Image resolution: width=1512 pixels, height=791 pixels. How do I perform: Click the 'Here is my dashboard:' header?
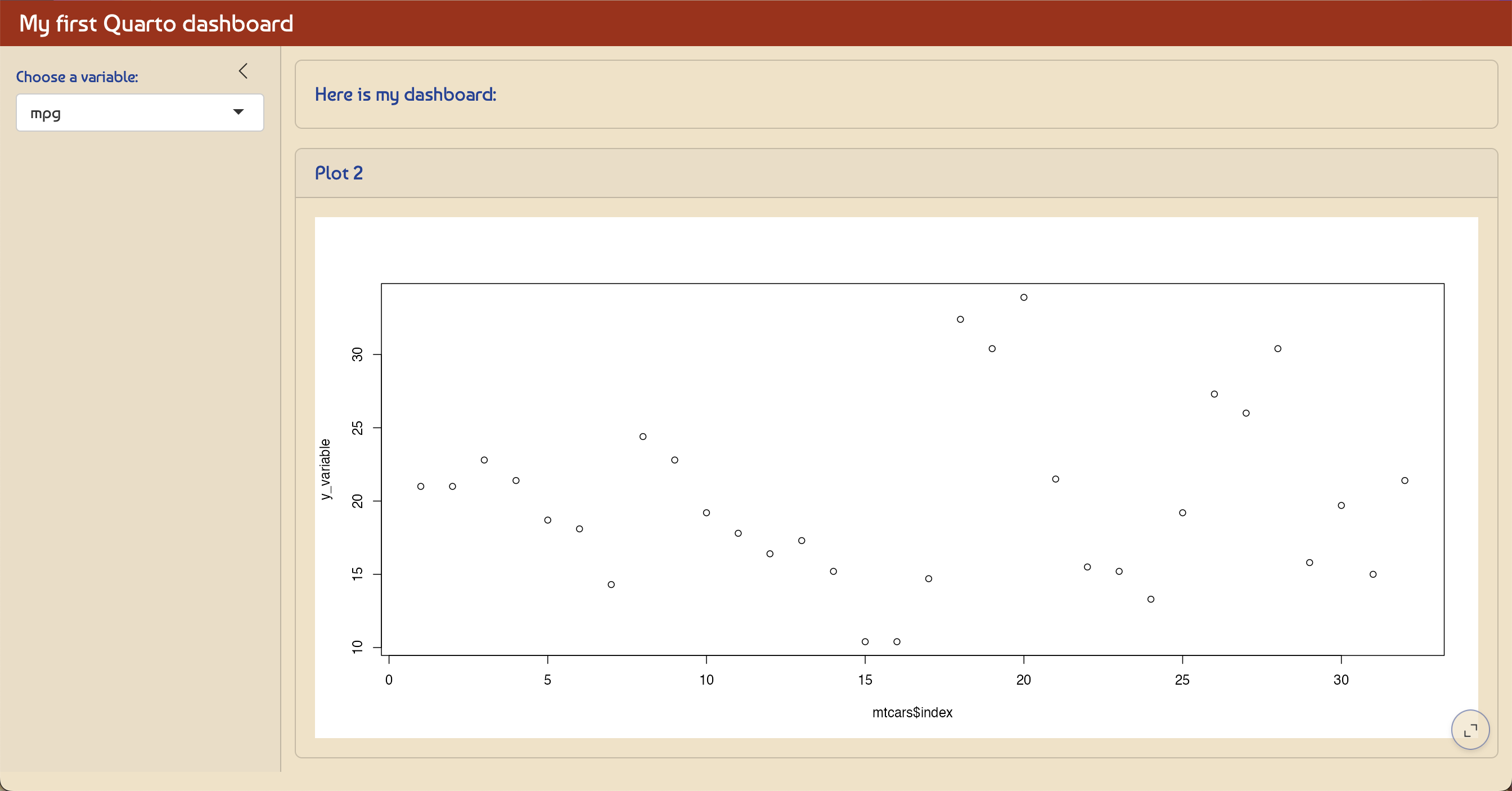(x=406, y=94)
